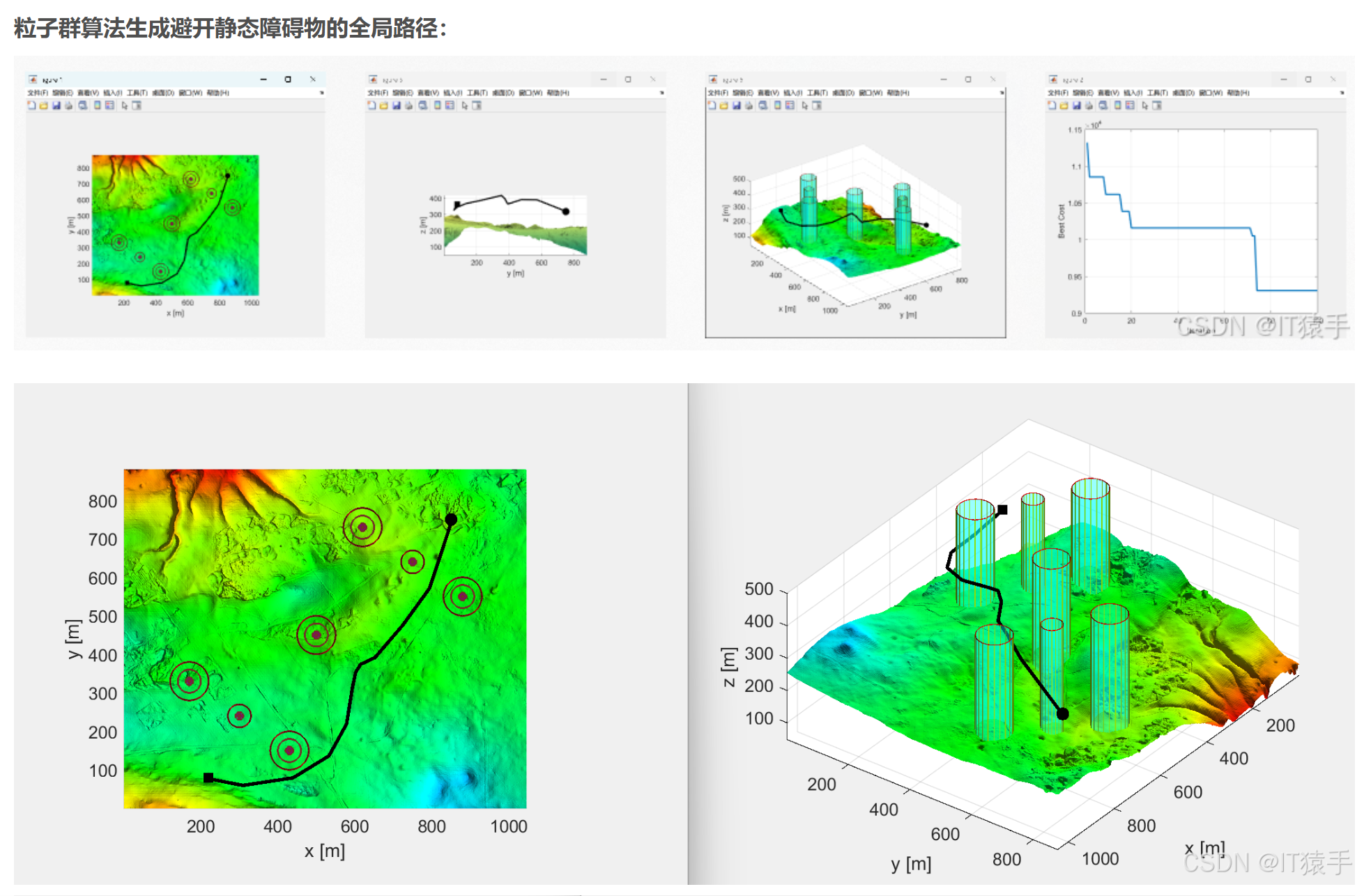This screenshot has width=1364, height=896.
Task: Click dock arrow right of 3D terrain window's menu bar
Action: pos(1002,93)
